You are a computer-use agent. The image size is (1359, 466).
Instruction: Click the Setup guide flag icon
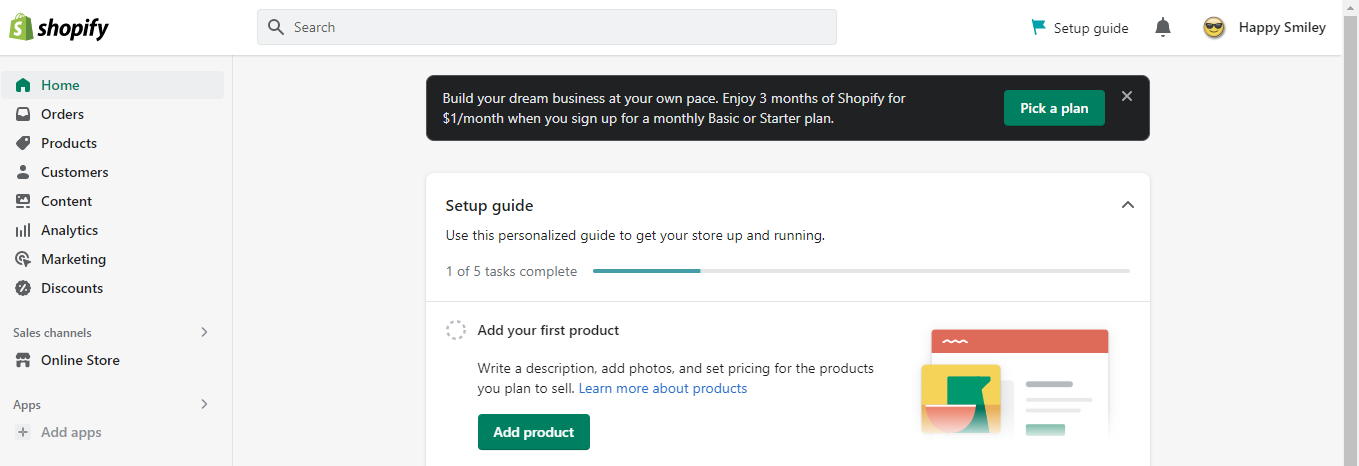point(1039,27)
